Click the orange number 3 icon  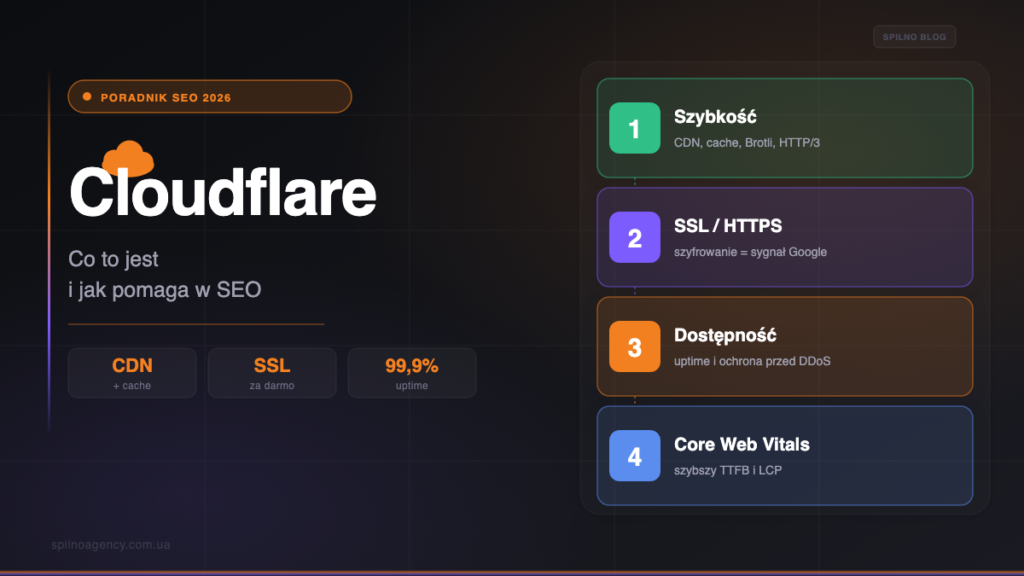pyautogui.click(x=634, y=346)
